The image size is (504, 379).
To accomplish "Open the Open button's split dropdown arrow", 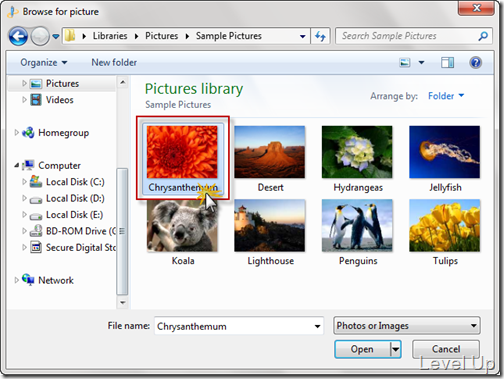I will click(x=395, y=349).
